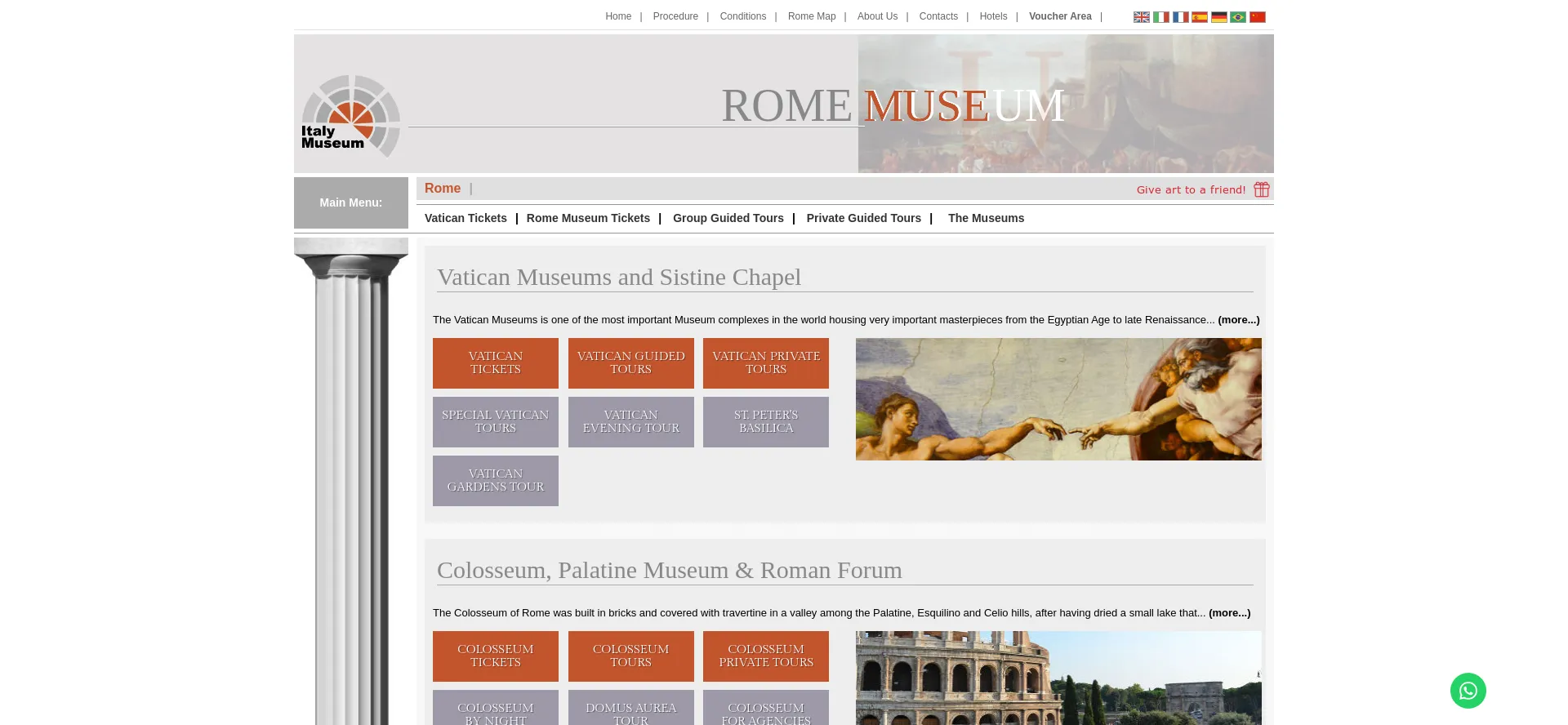Click the Colosseum photo
The width and height of the screenshot is (1568, 725).
pos(1058,678)
